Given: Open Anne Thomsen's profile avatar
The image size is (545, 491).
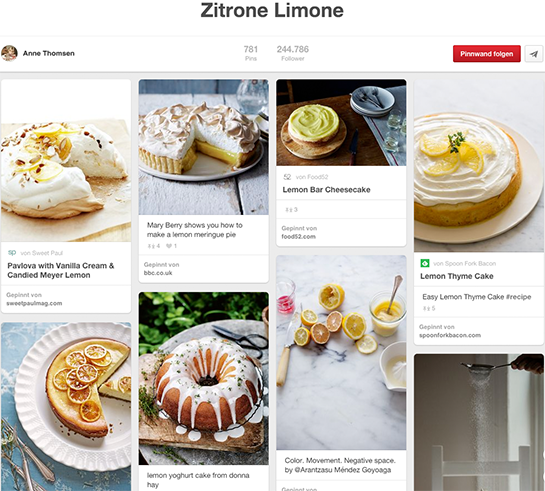Looking at the screenshot, I should pyautogui.click(x=9, y=53).
